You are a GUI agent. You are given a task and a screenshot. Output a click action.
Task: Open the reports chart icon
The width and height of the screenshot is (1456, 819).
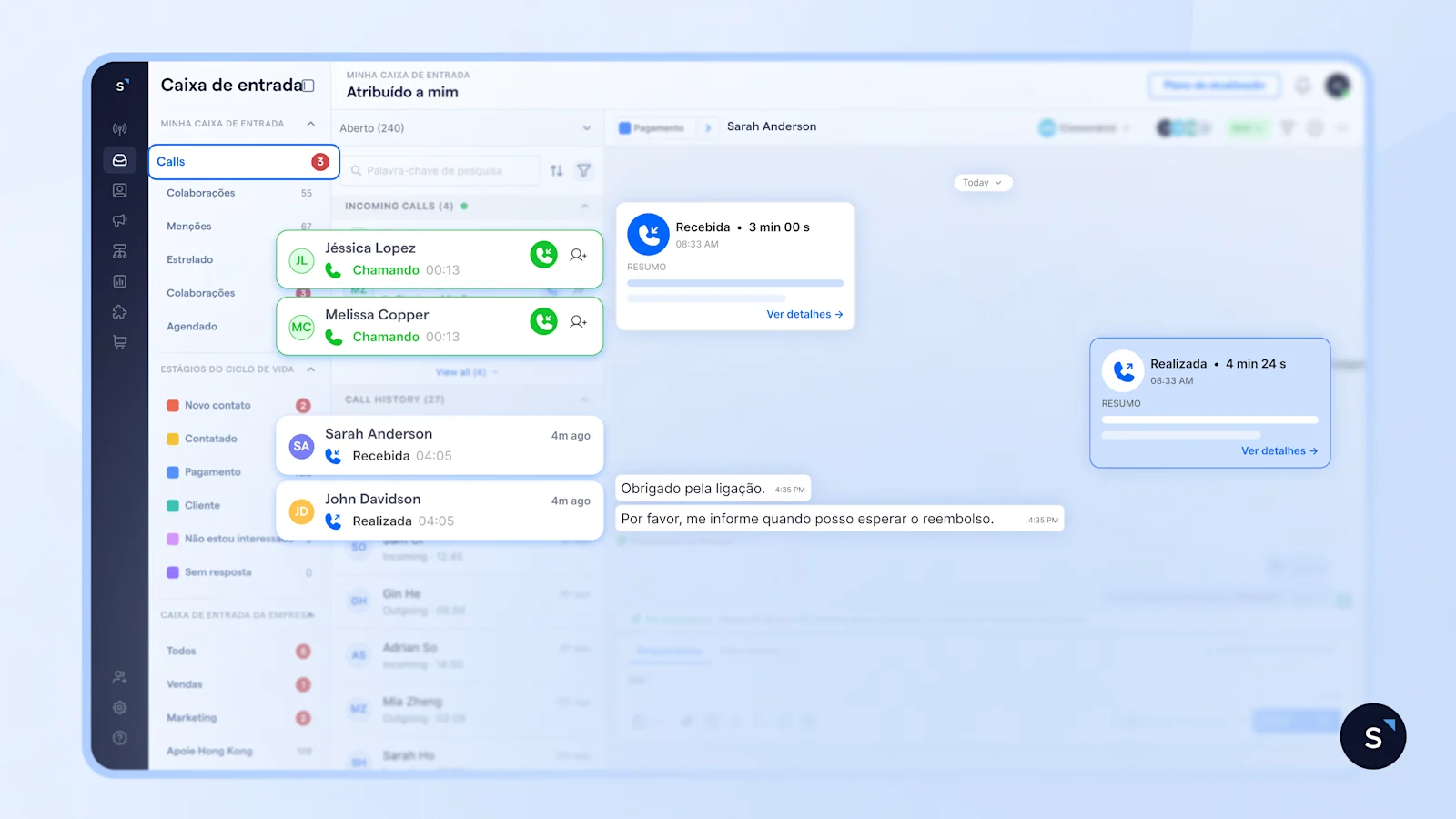[119, 281]
